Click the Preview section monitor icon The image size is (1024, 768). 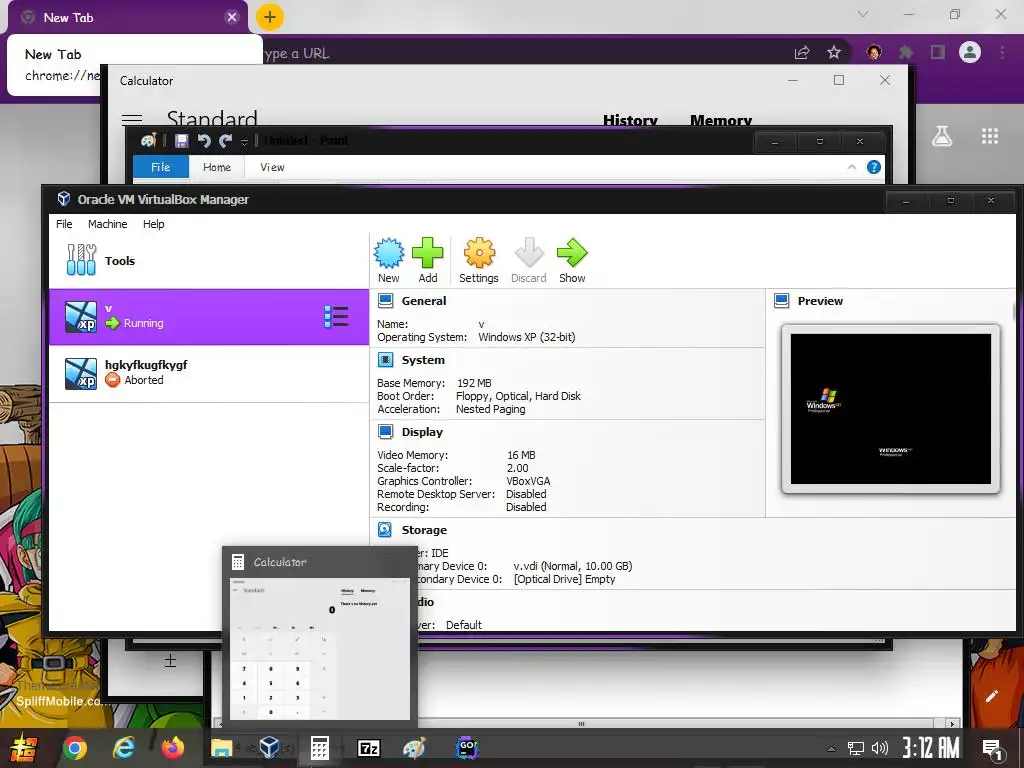pos(782,300)
